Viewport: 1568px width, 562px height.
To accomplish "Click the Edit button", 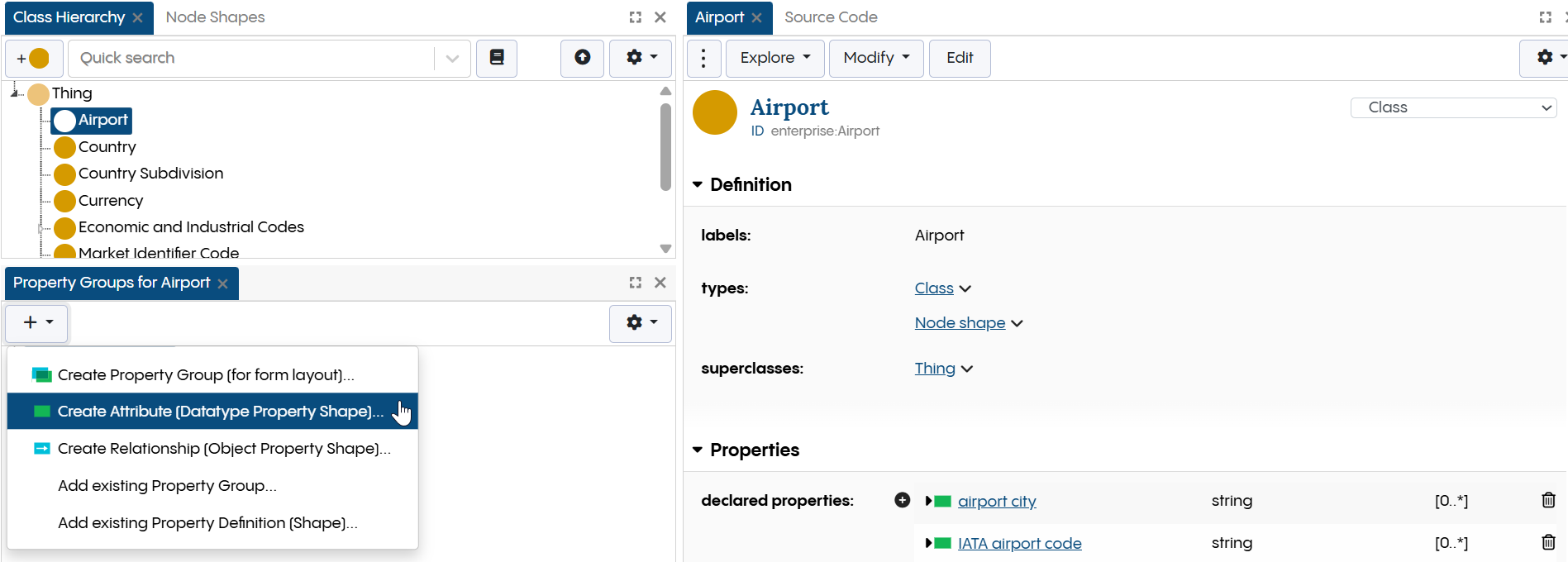I will pos(960,58).
